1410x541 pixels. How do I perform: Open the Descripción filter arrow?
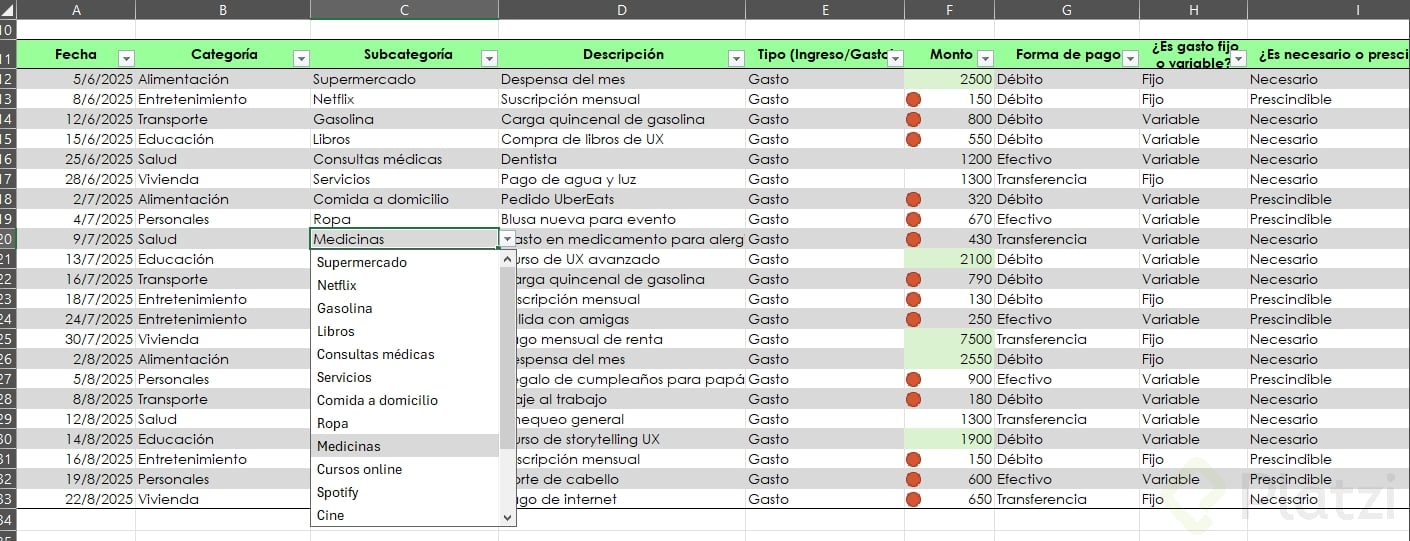coord(736,59)
